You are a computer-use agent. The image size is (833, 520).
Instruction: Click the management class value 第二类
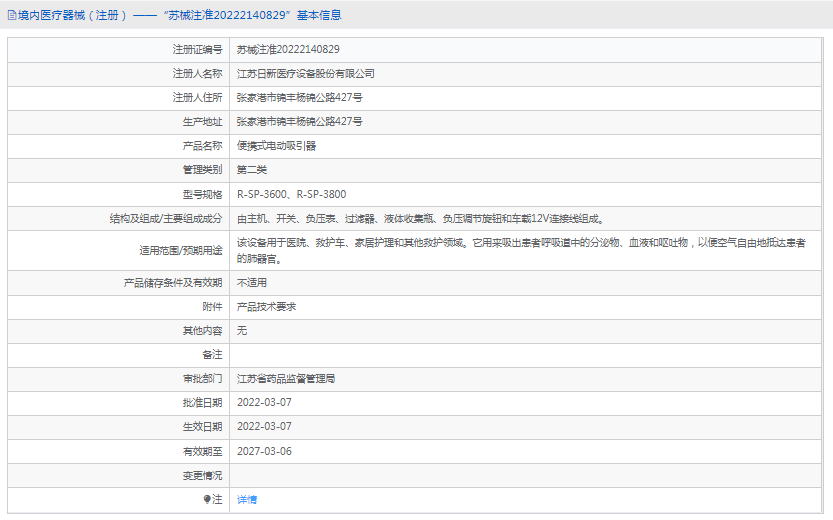252,170
